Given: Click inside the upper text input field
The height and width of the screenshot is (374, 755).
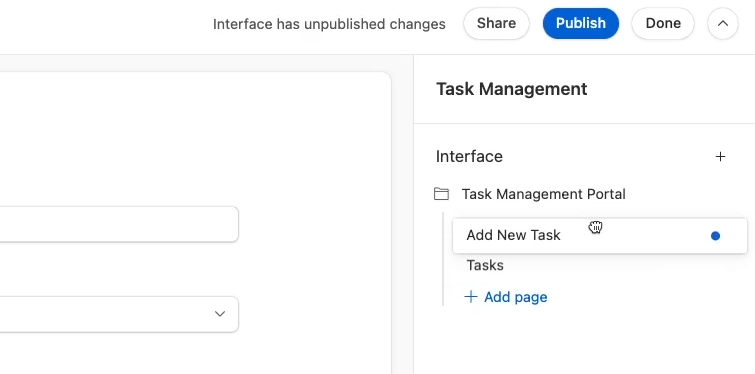Looking at the screenshot, I should tap(119, 224).
